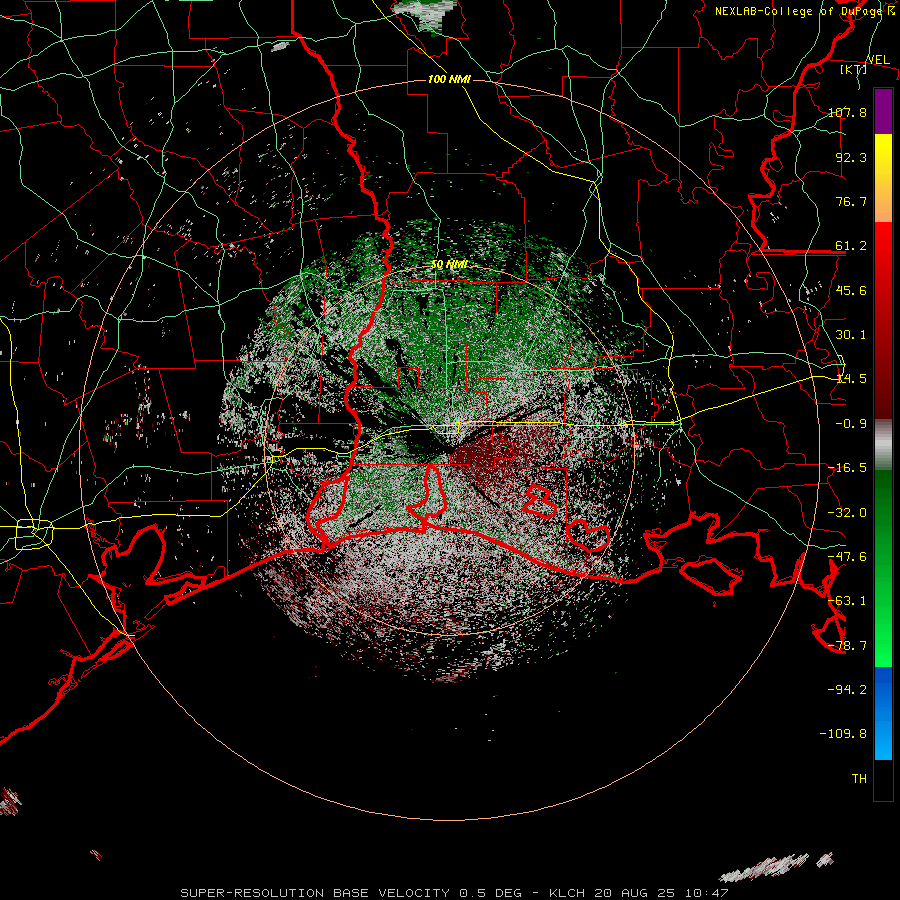Pick the black TH segment of the color bar
Screen dimensions: 900x900
883,780
